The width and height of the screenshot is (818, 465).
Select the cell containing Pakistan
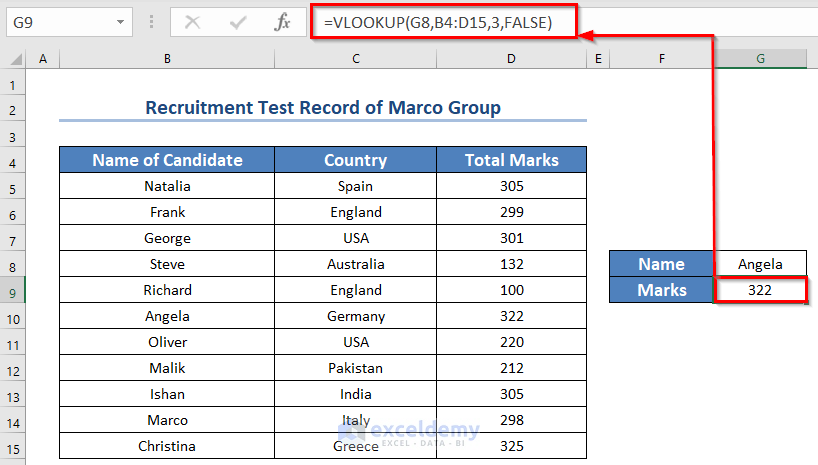tap(355, 368)
